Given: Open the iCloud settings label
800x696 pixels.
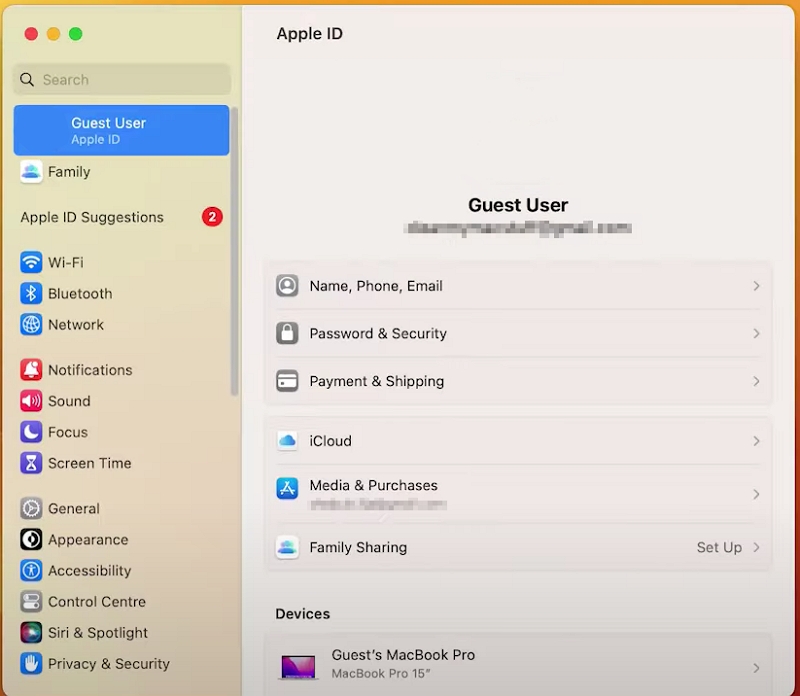Looking at the screenshot, I should pos(331,441).
